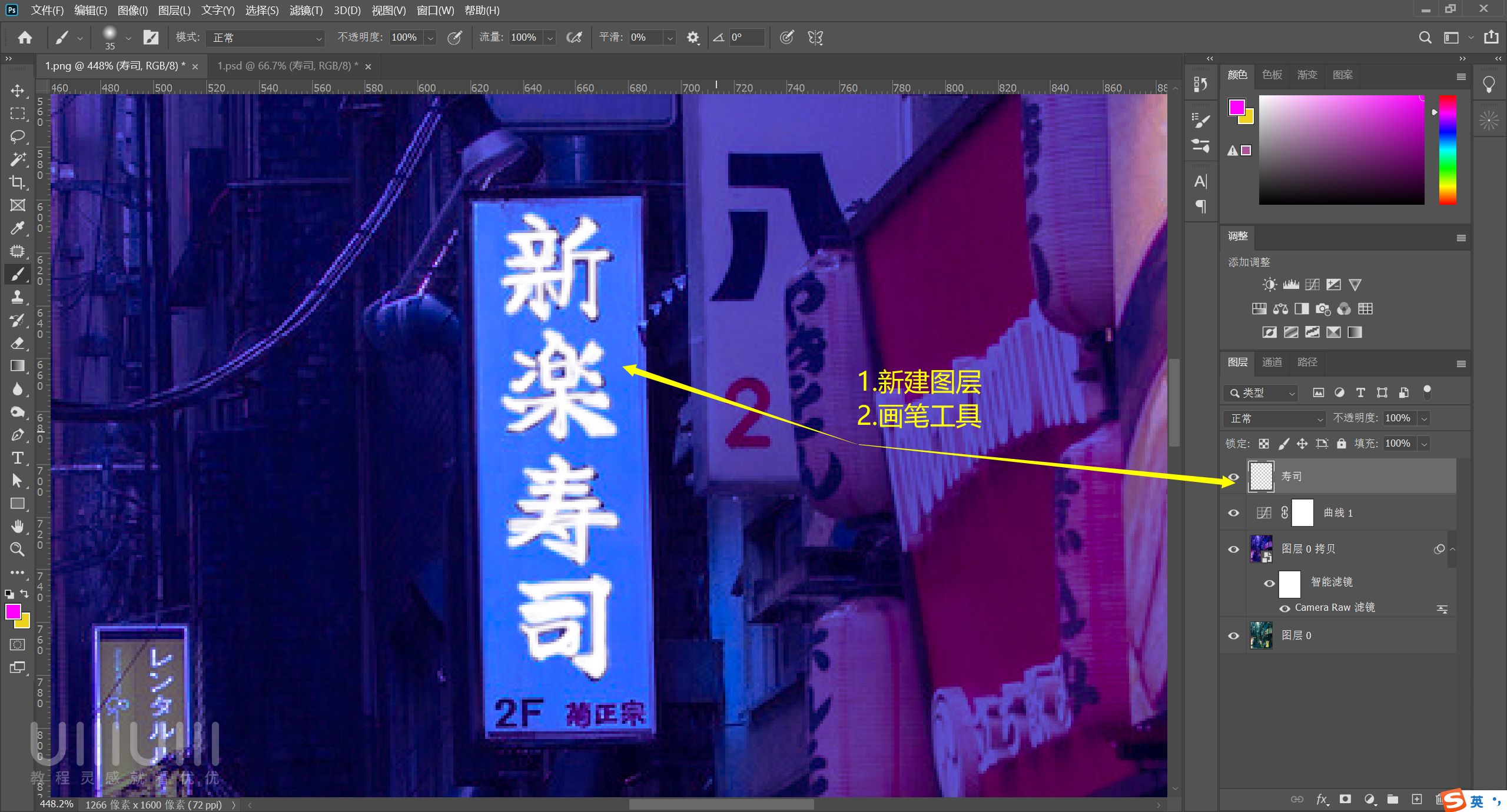Open the 滤镜(T) menu
The width and height of the screenshot is (1507, 812).
point(306,11)
